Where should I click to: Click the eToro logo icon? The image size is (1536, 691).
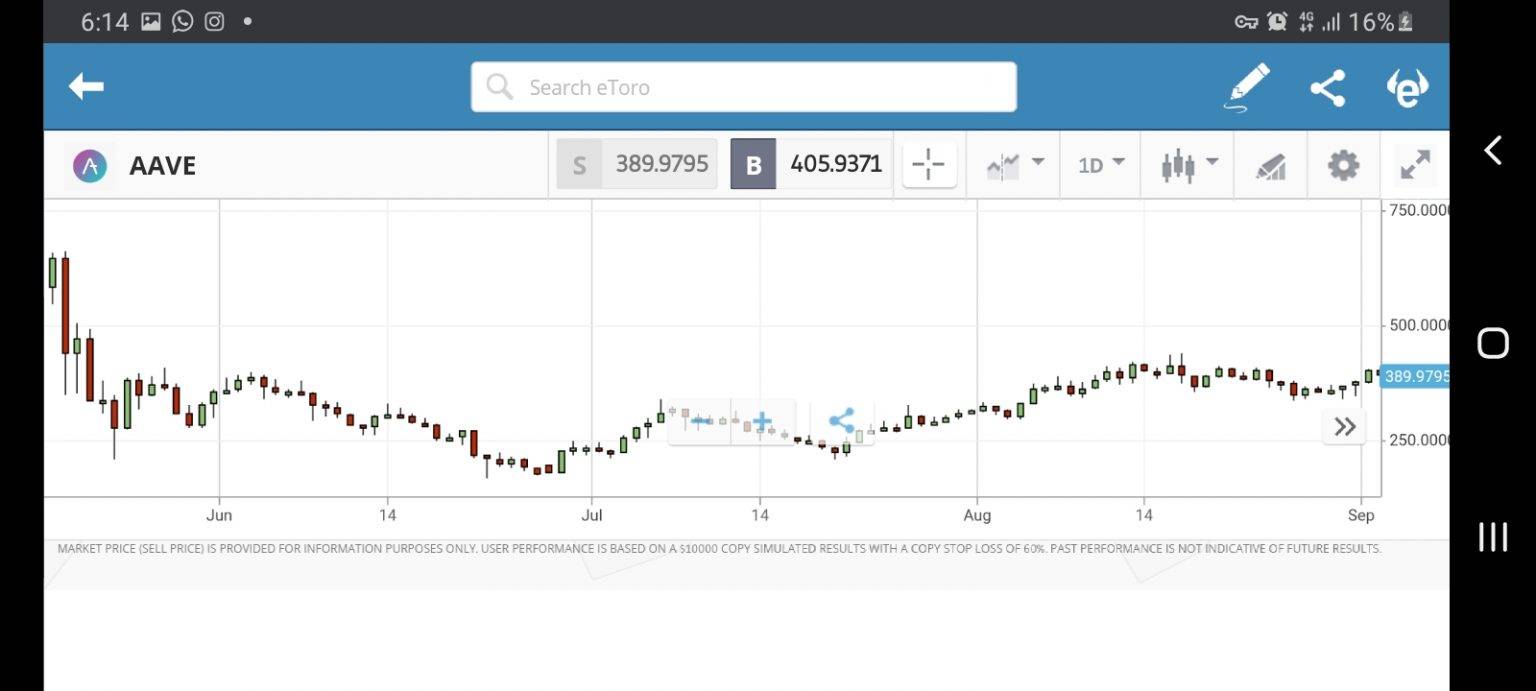click(x=1407, y=87)
